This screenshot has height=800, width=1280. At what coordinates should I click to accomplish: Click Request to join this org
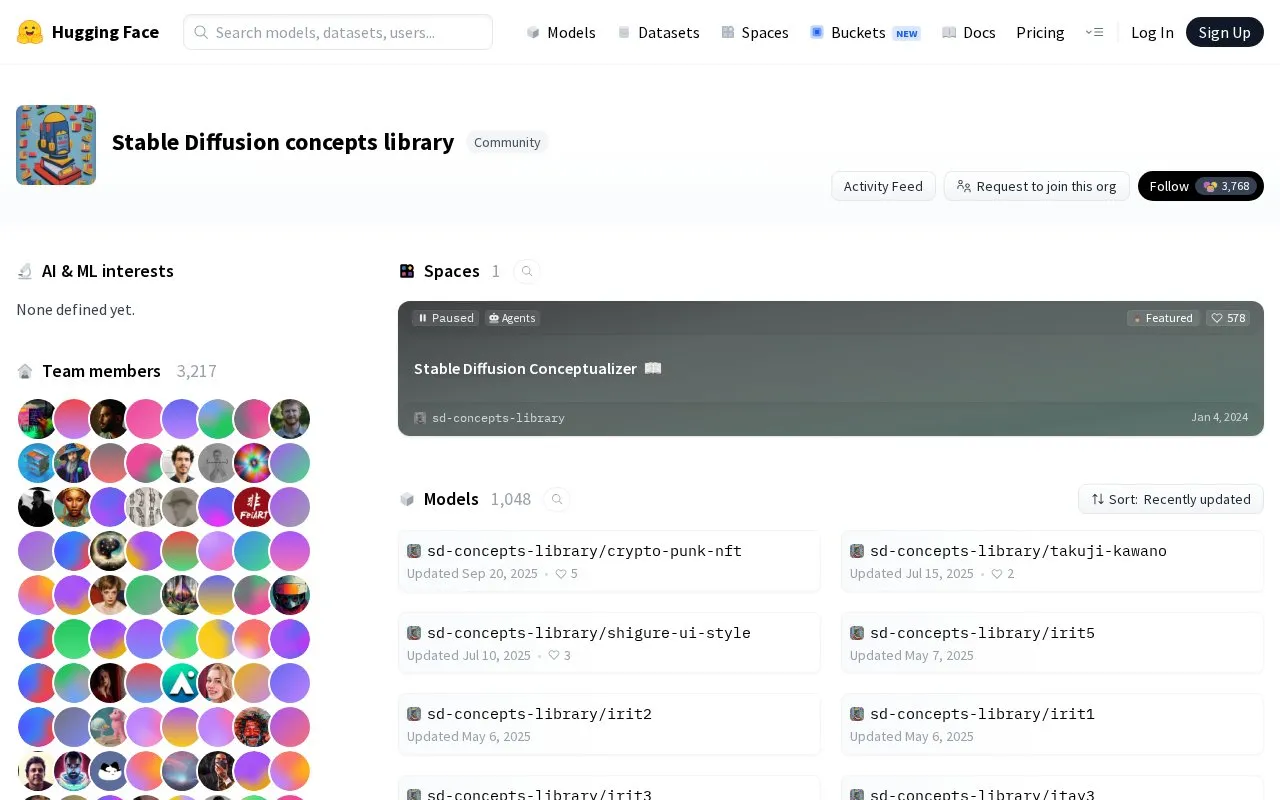(x=1037, y=186)
